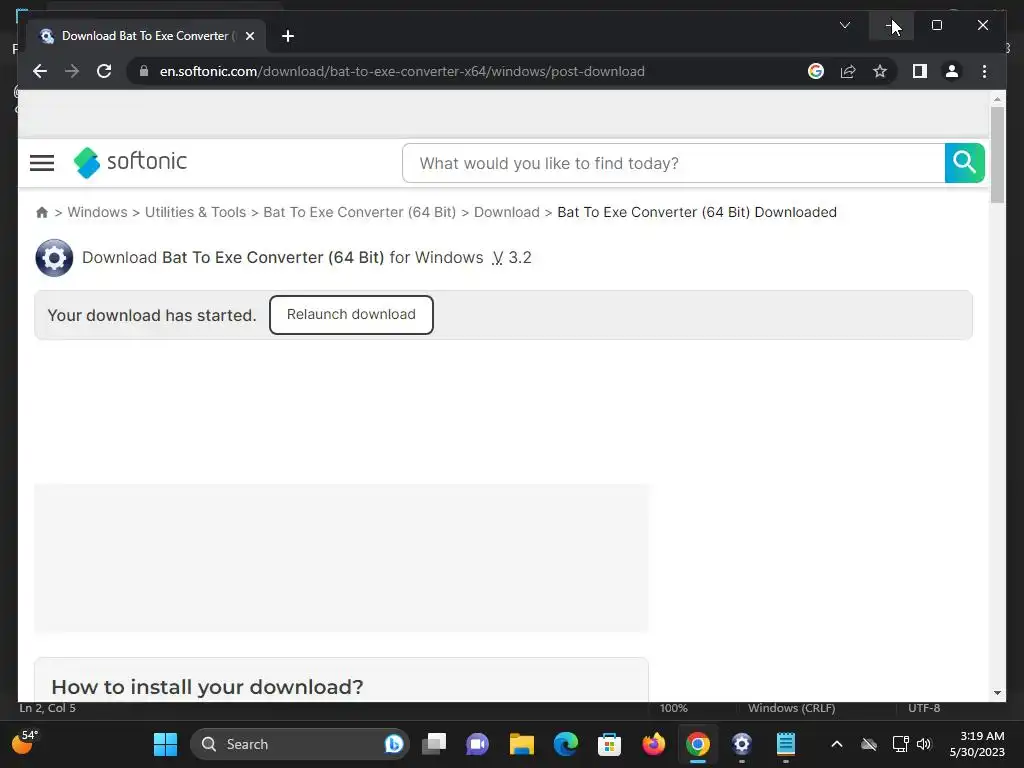Open volume speaker tray icon
The width and height of the screenshot is (1024, 768).
(x=924, y=744)
